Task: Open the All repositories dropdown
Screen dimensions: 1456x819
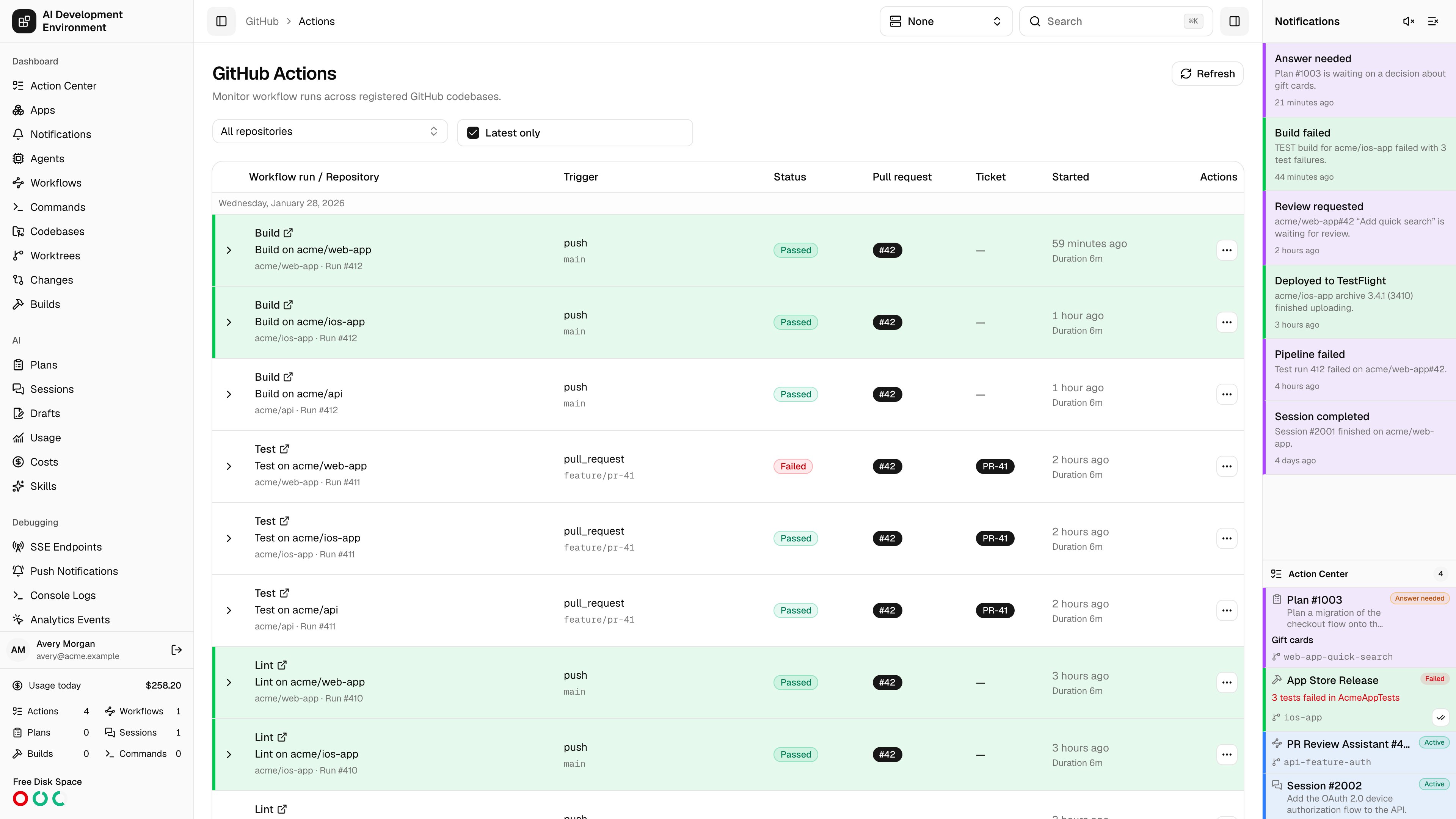Action: 329,131
